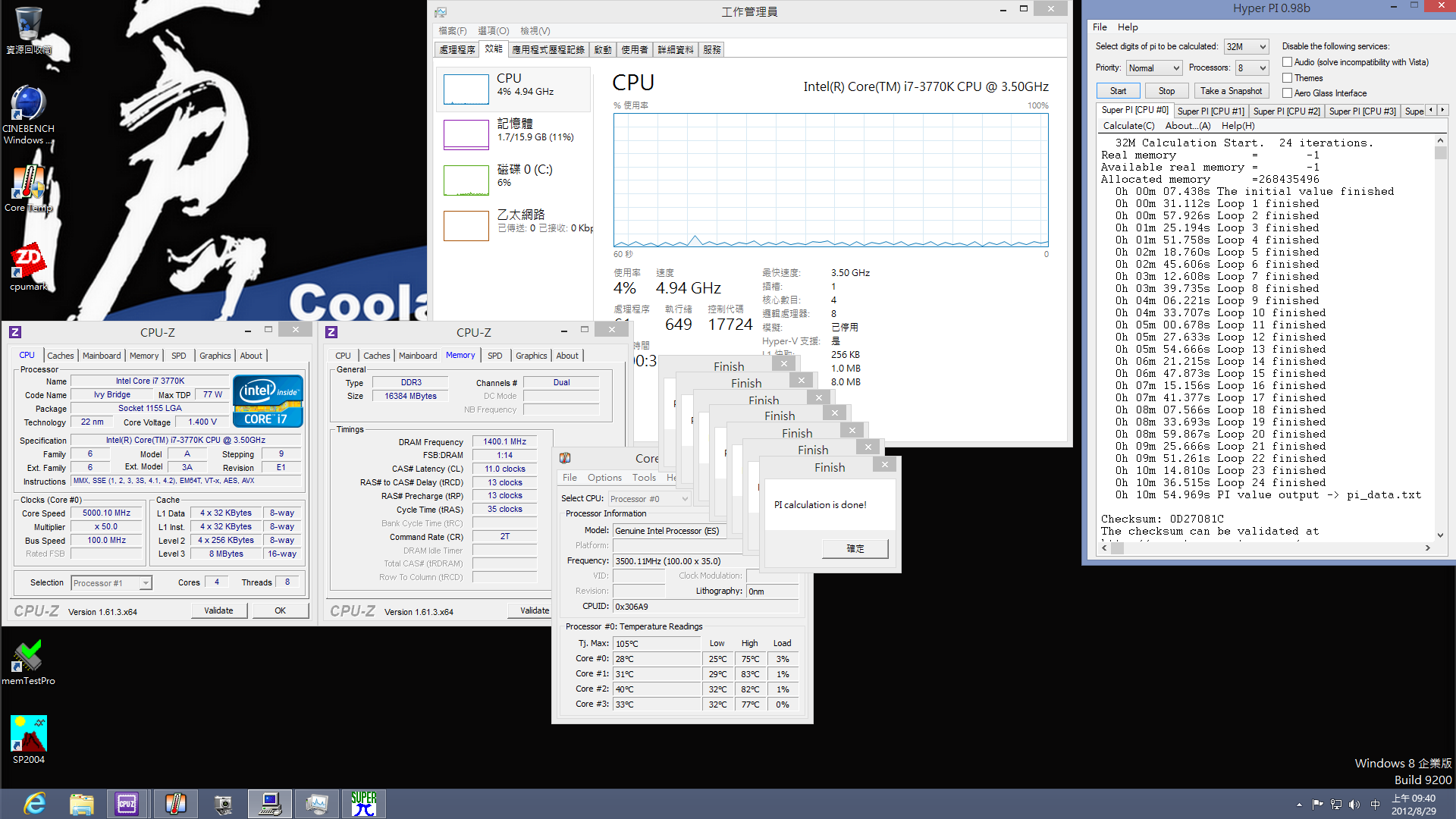Open CINEBENCH Windows desktop shortcut

click(x=29, y=114)
